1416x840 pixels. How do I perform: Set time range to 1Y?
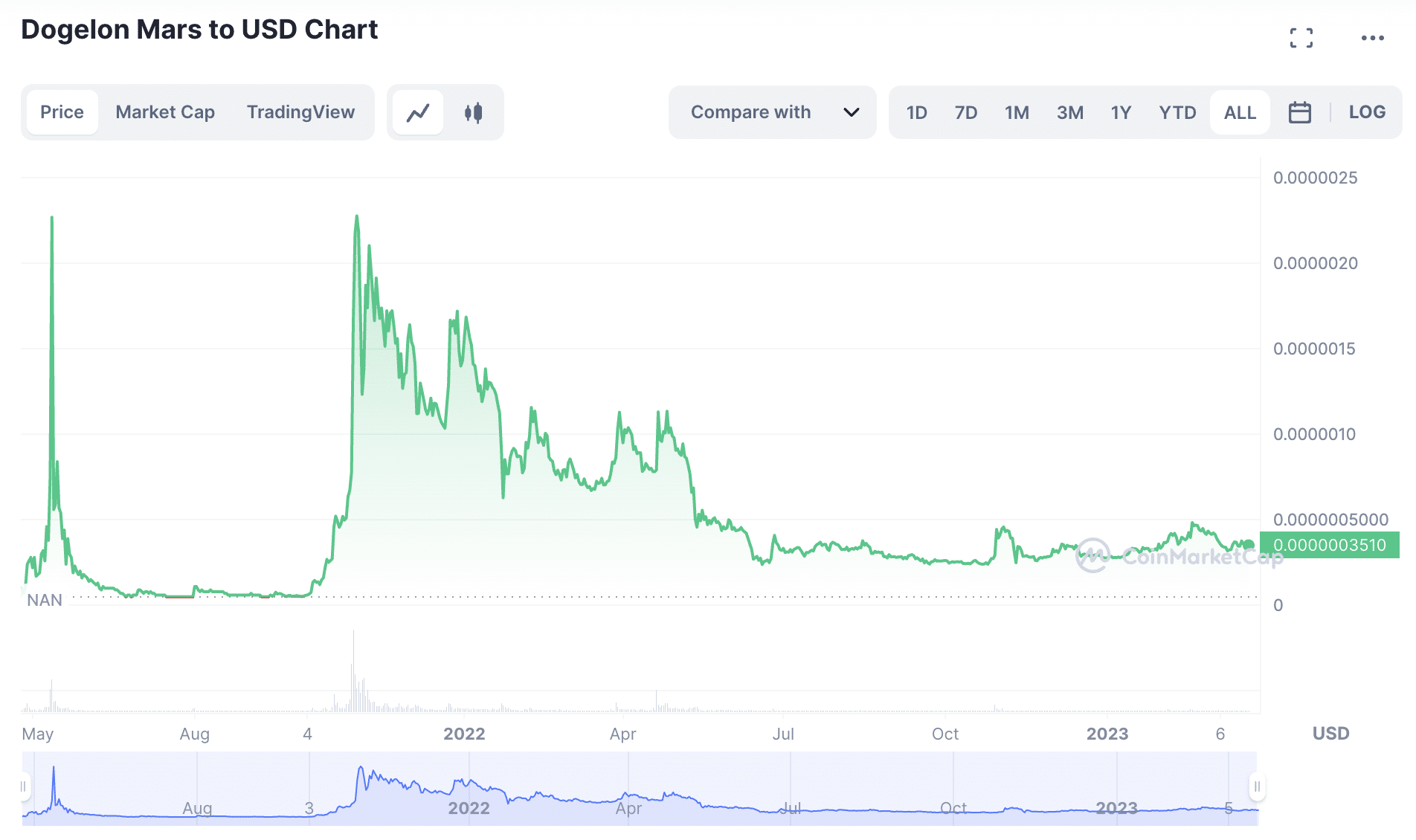pyautogui.click(x=1121, y=113)
